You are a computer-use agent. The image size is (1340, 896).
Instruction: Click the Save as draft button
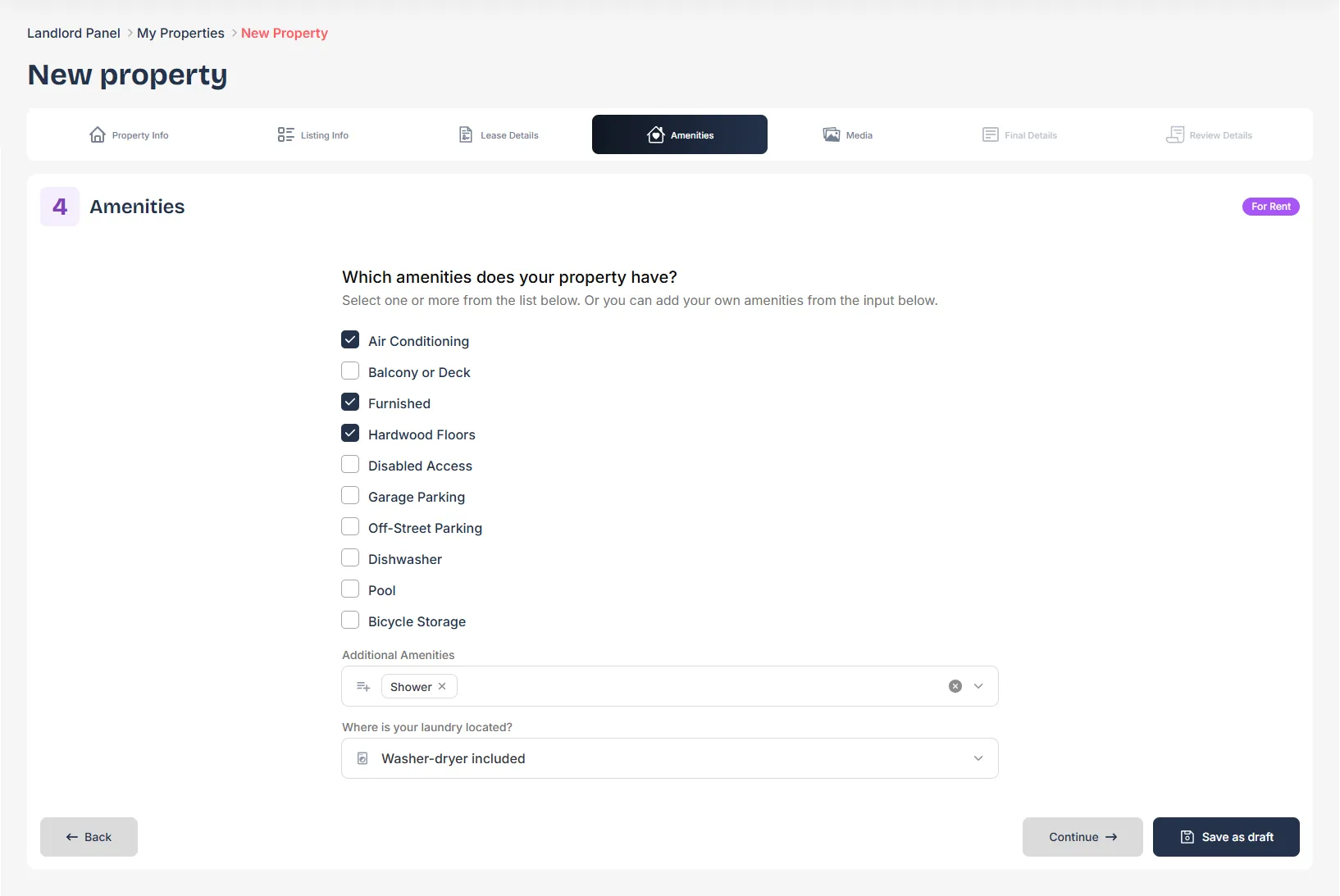point(1226,837)
